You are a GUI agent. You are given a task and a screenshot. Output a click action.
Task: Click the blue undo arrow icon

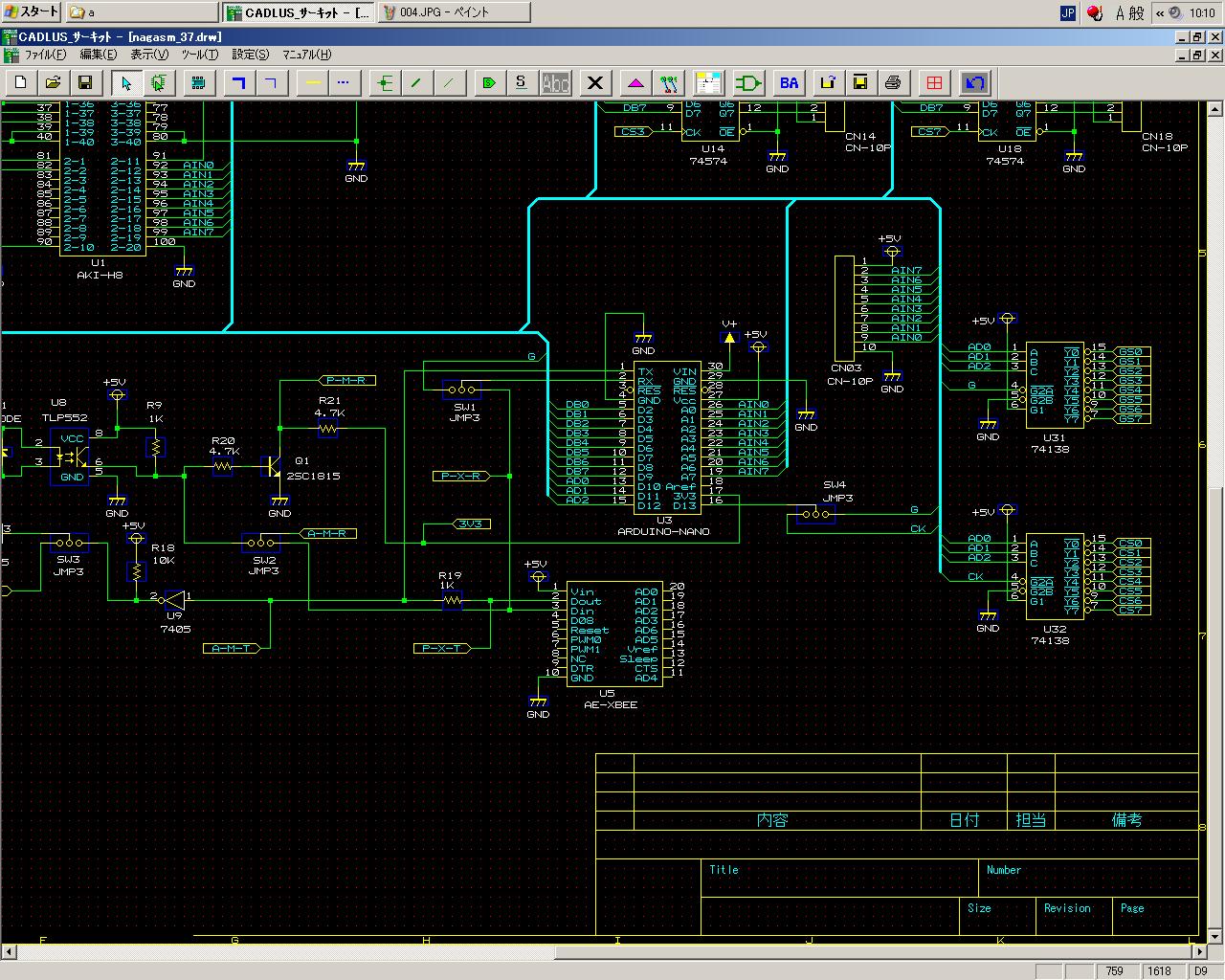point(974,83)
